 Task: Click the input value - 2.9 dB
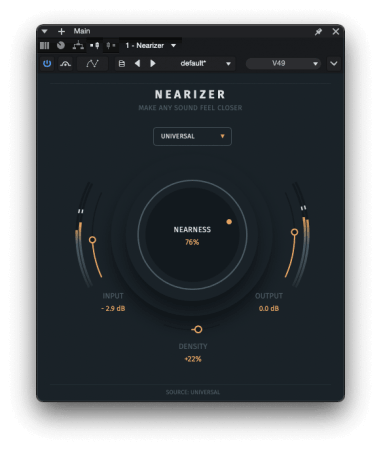click(113, 309)
